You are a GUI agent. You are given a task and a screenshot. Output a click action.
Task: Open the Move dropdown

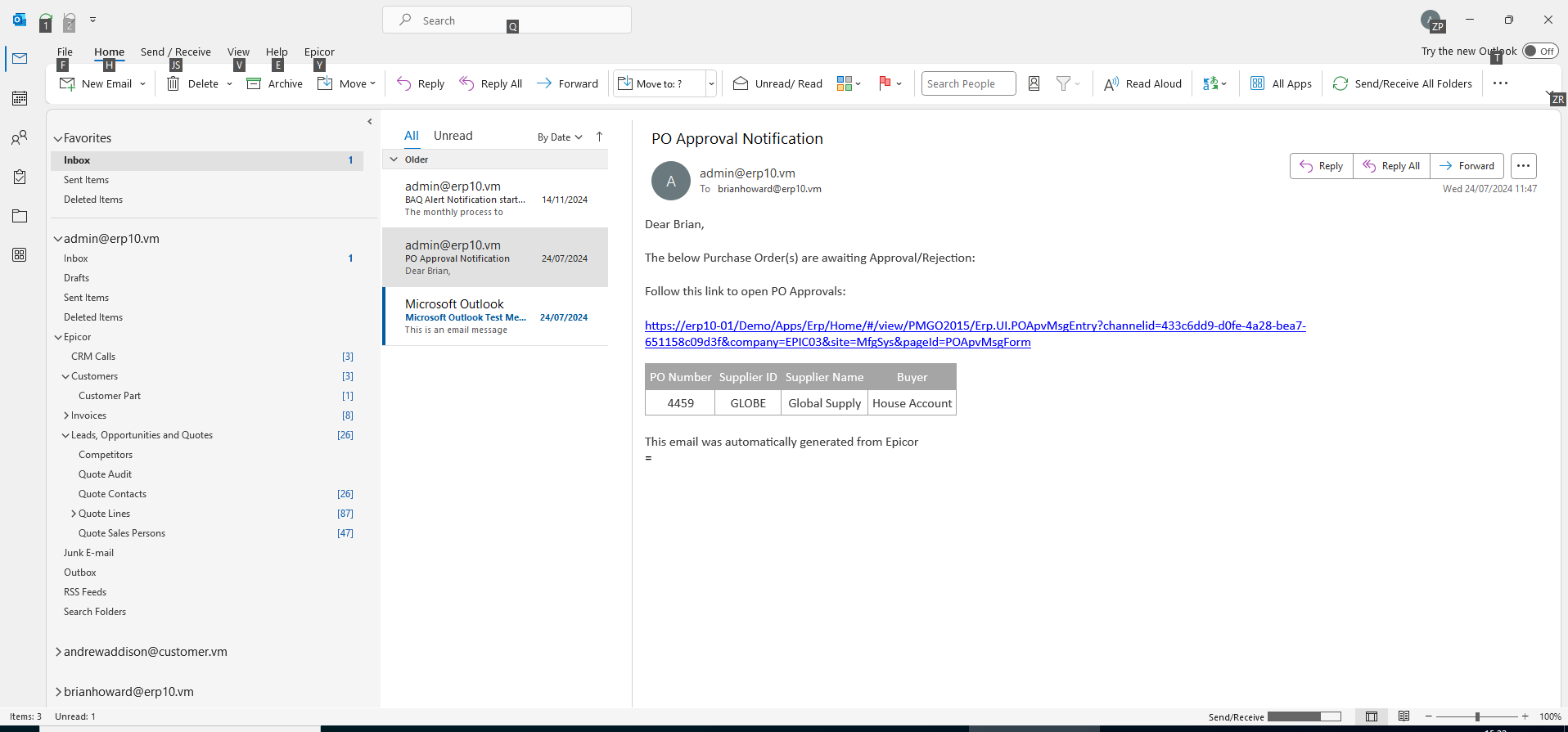[x=346, y=83]
